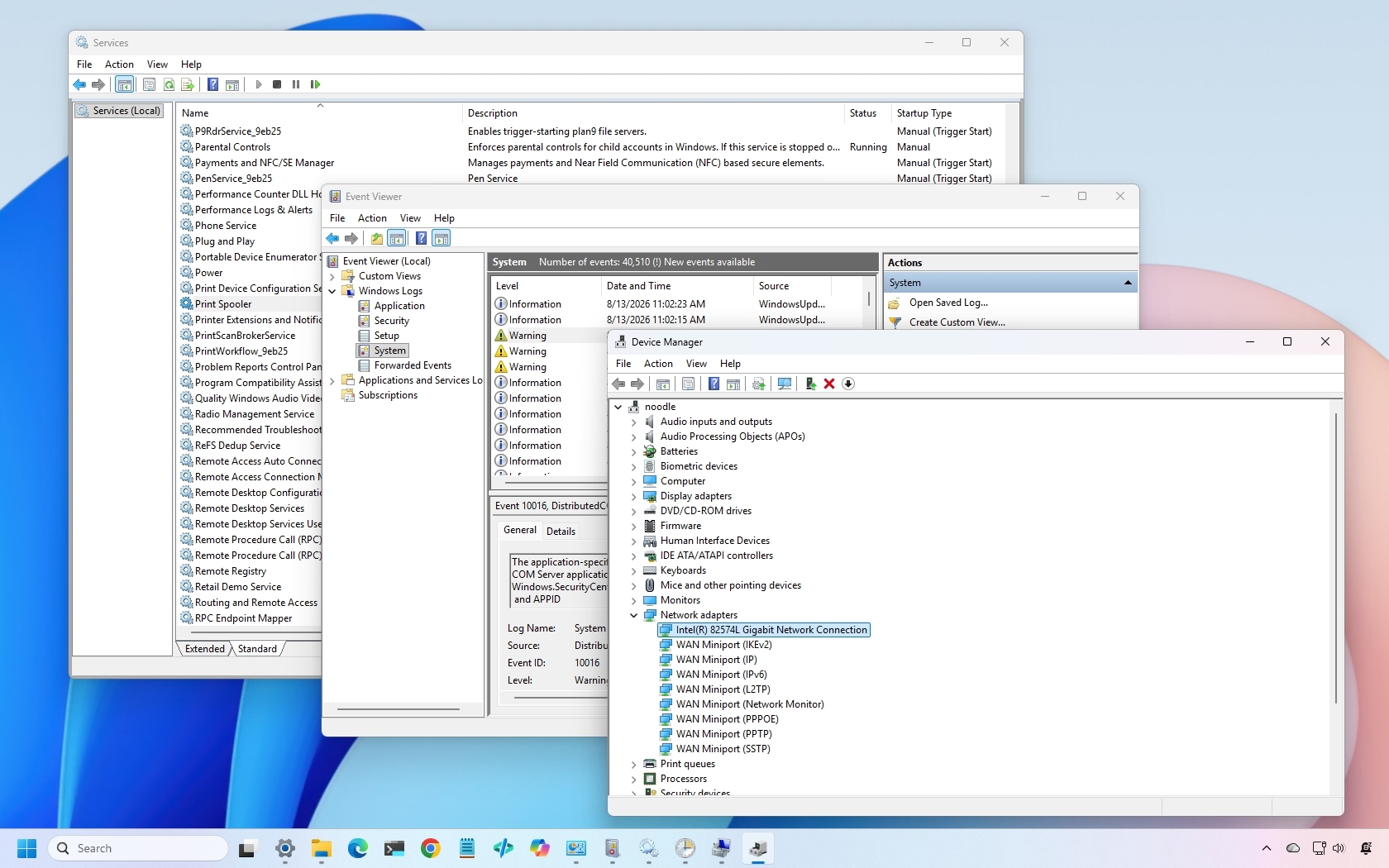Click Disable device down-arrow icon in Device Manager
1389x868 pixels.
pyautogui.click(x=848, y=384)
